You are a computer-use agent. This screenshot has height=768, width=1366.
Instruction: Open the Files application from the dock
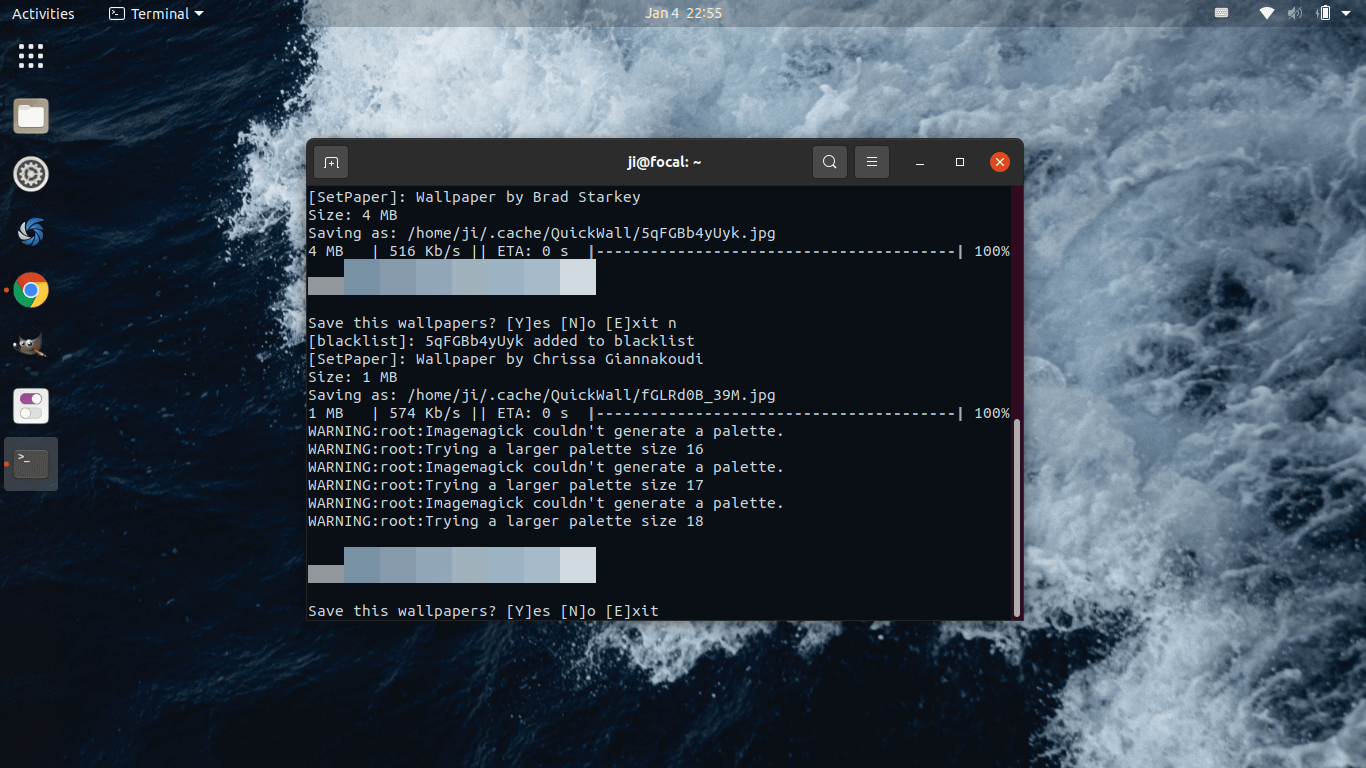(31, 115)
